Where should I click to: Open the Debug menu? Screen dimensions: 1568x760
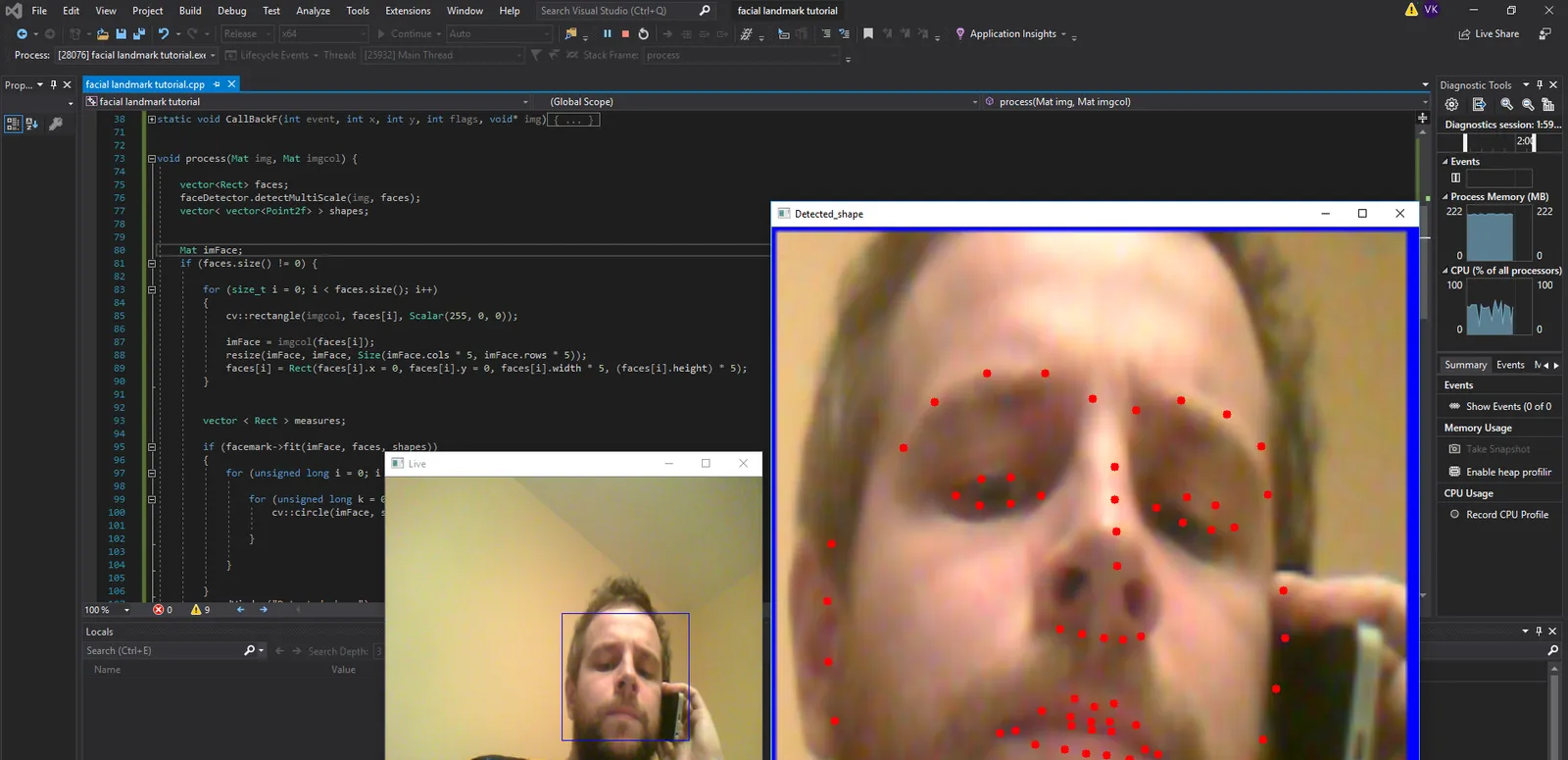pyautogui.click(x=232, y=11)
